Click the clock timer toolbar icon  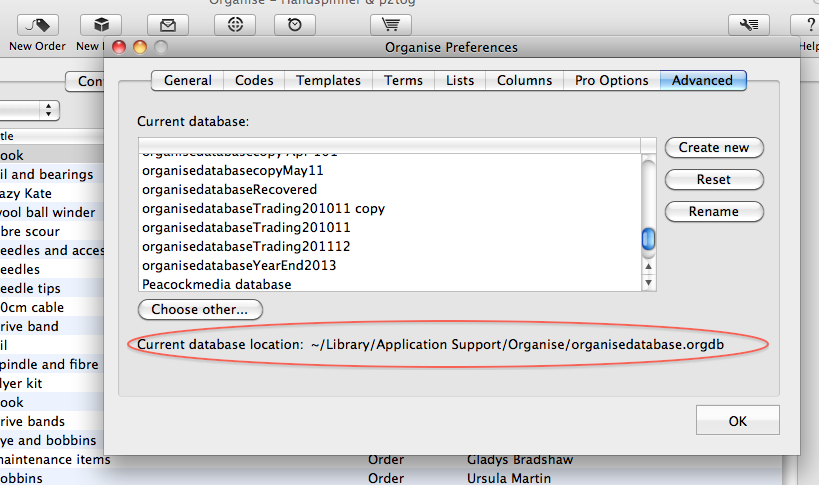295,25
